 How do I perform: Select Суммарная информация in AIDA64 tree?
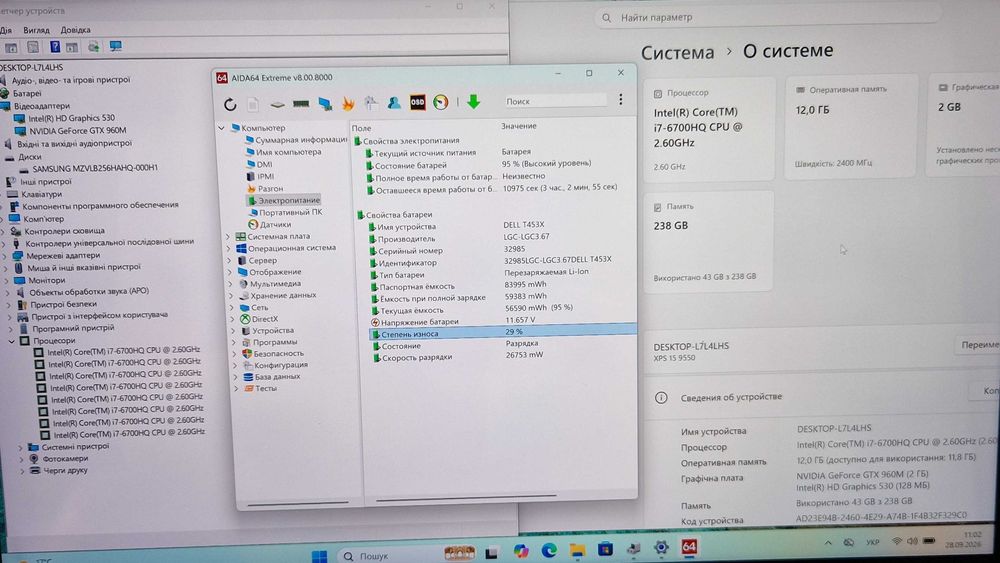296,140
